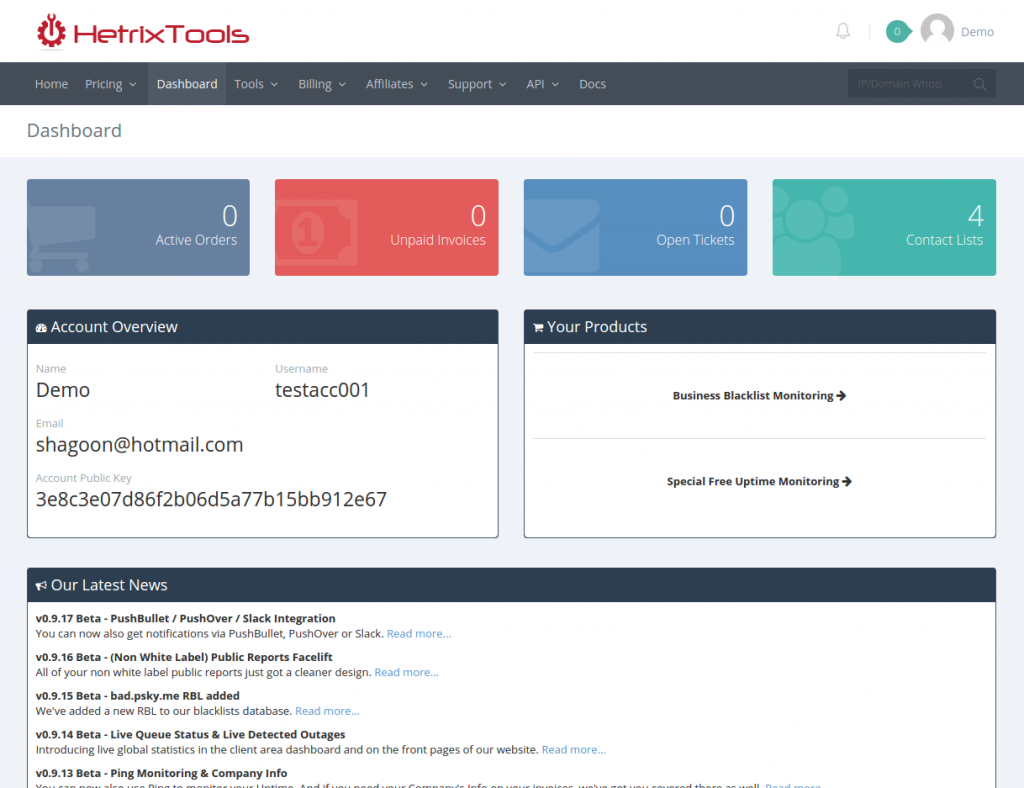Open the bell notification icon
Screen dimensions: 1024x788
coord(842,30)
